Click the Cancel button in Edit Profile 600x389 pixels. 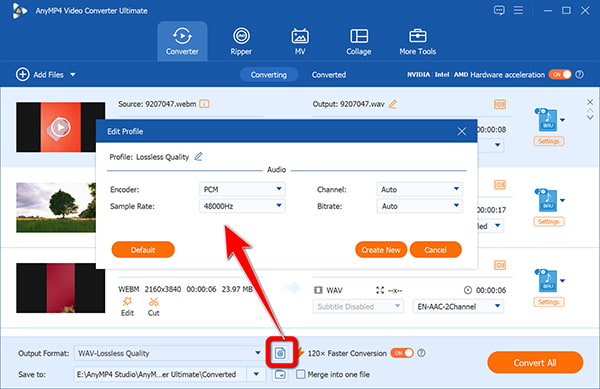click(x=435, y=250)
